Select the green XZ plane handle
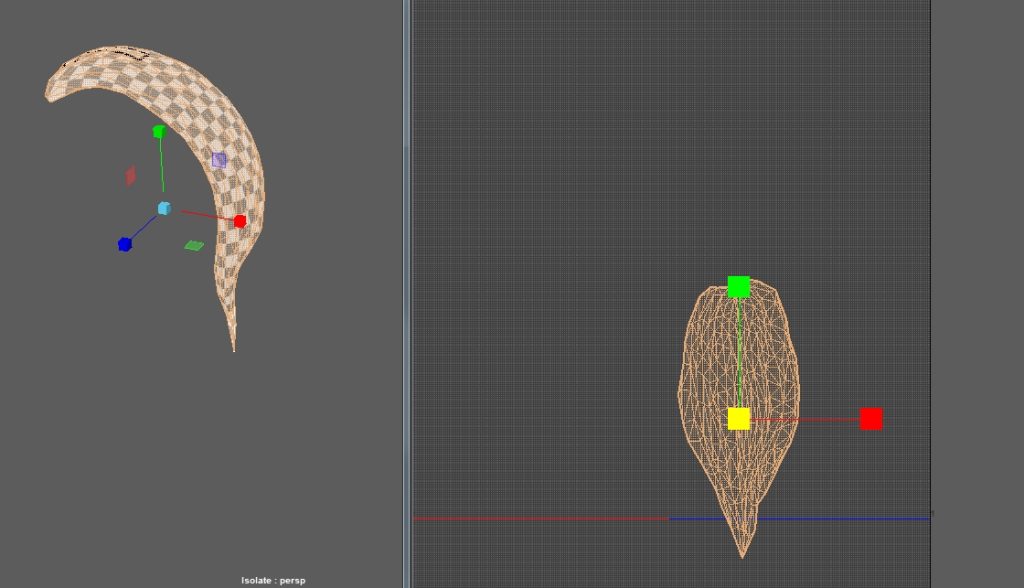 click(194, 246)
